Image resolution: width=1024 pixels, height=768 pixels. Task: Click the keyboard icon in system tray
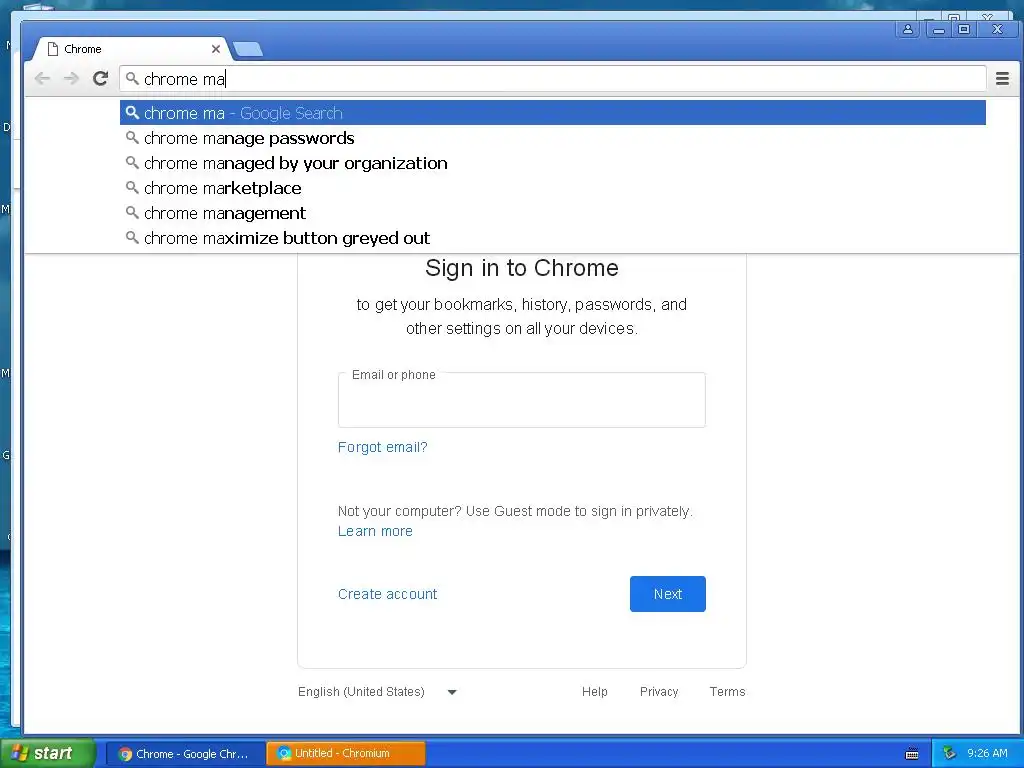point(912,754)
